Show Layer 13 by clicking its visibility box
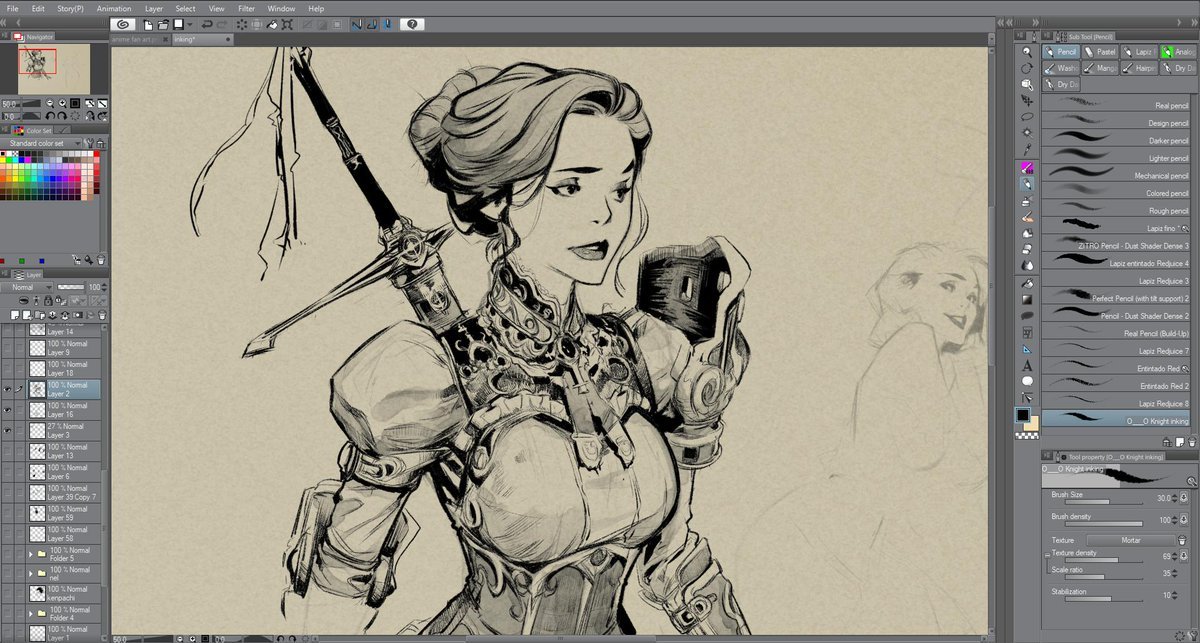 pyautogui.click(x=7, y=452)
